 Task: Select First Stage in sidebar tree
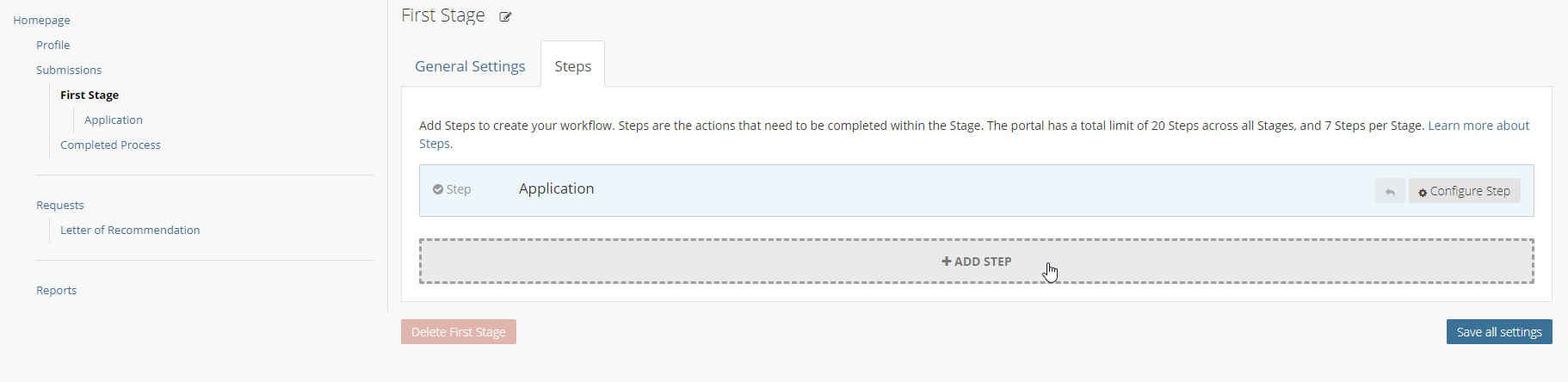[x=90, y=95]
